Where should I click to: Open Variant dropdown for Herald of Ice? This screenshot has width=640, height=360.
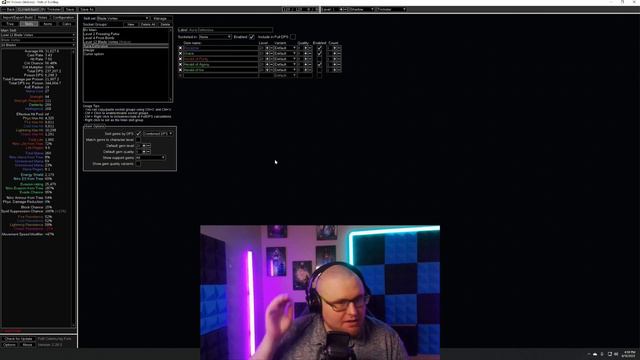coord(285,70)
